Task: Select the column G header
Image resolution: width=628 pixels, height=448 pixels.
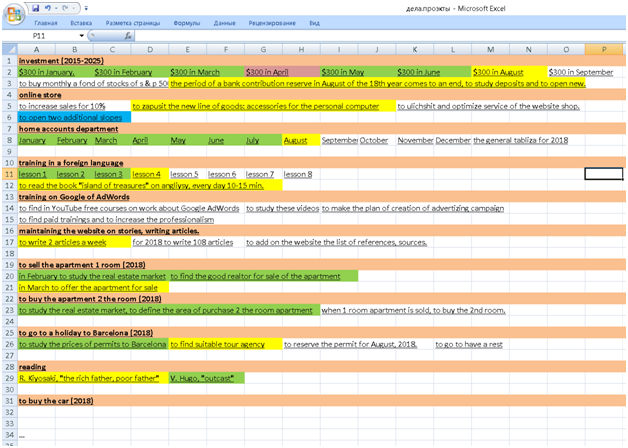Action: click(x=263, y=49)
